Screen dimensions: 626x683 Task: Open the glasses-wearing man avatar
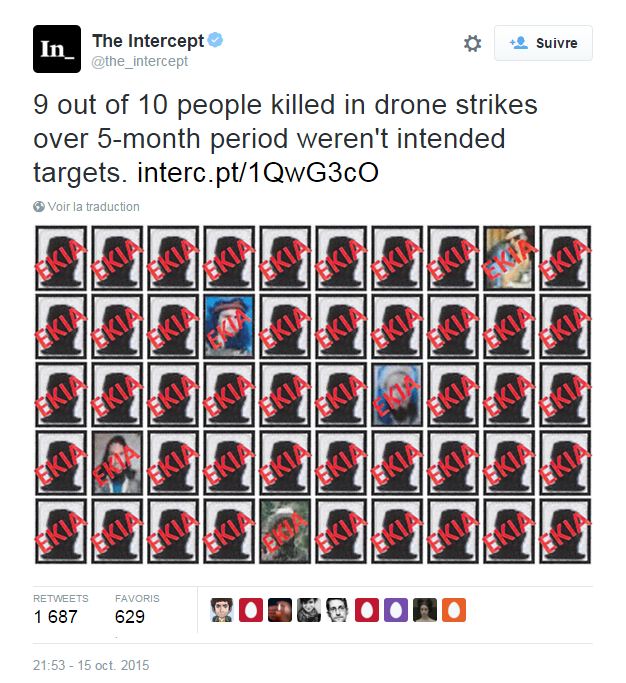coord(338,610)
